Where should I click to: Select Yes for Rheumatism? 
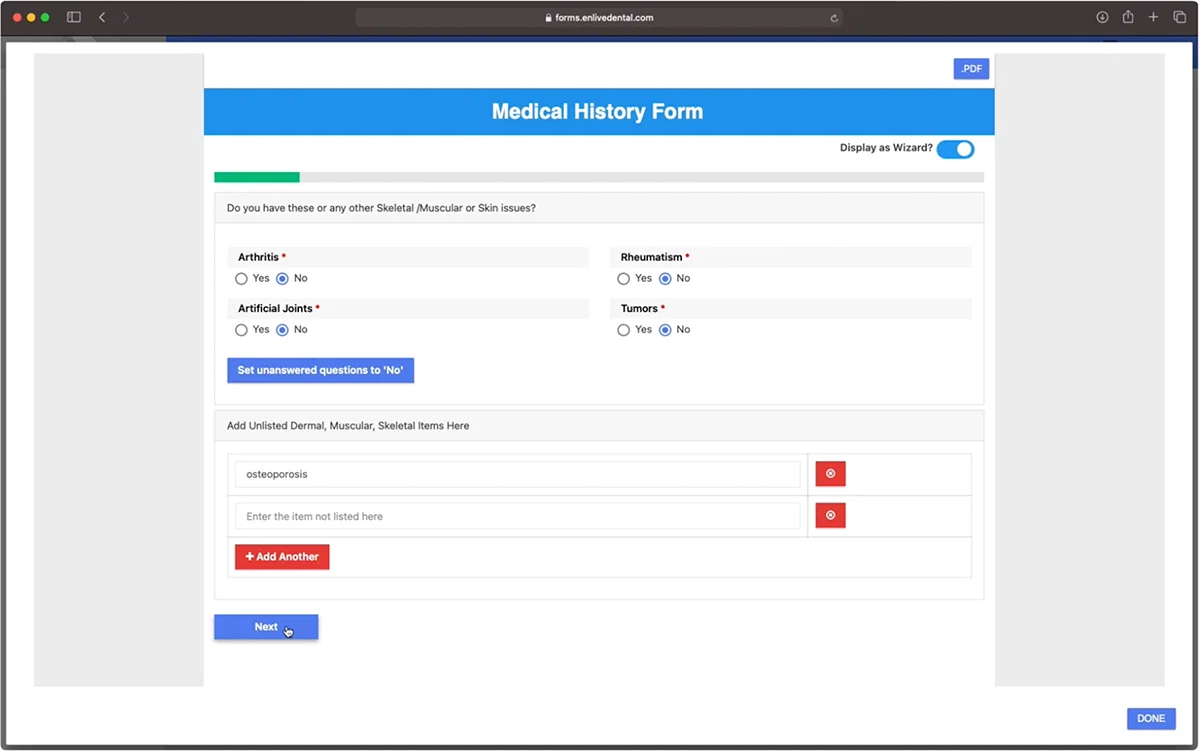(x=624, y=279)
